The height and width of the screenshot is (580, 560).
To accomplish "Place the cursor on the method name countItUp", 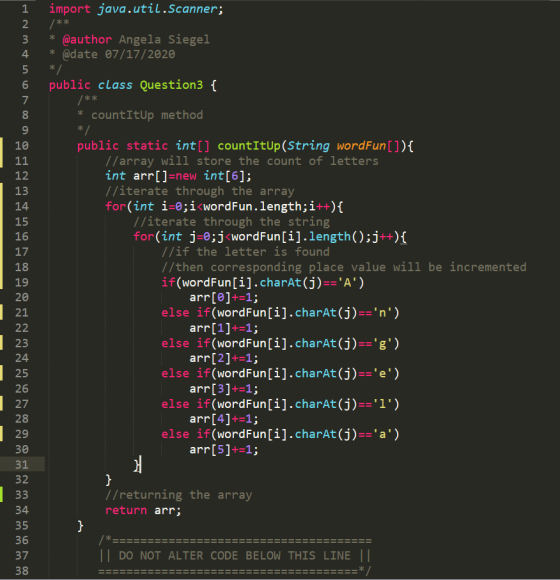I will click(249, 146).
